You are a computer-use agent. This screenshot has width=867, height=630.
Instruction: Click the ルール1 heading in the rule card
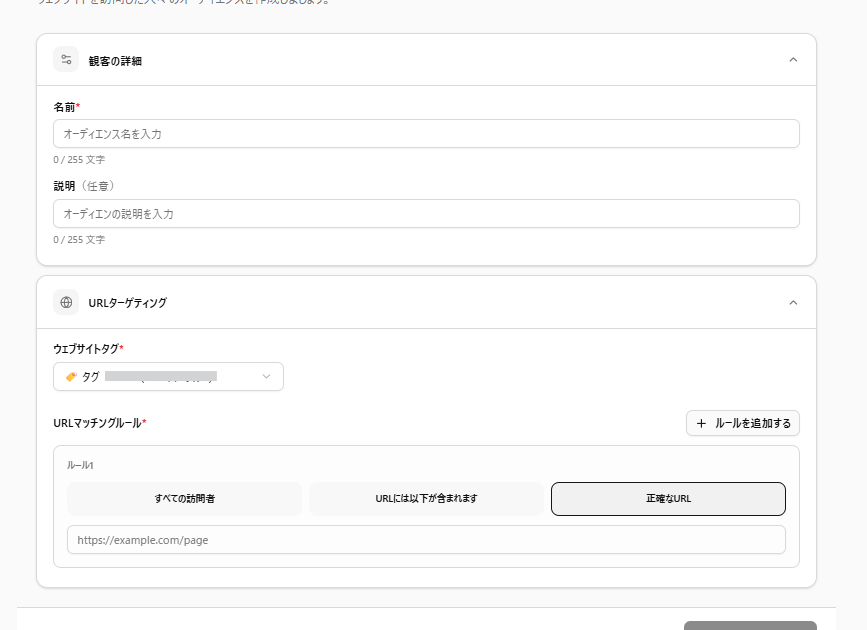[80, 465]
